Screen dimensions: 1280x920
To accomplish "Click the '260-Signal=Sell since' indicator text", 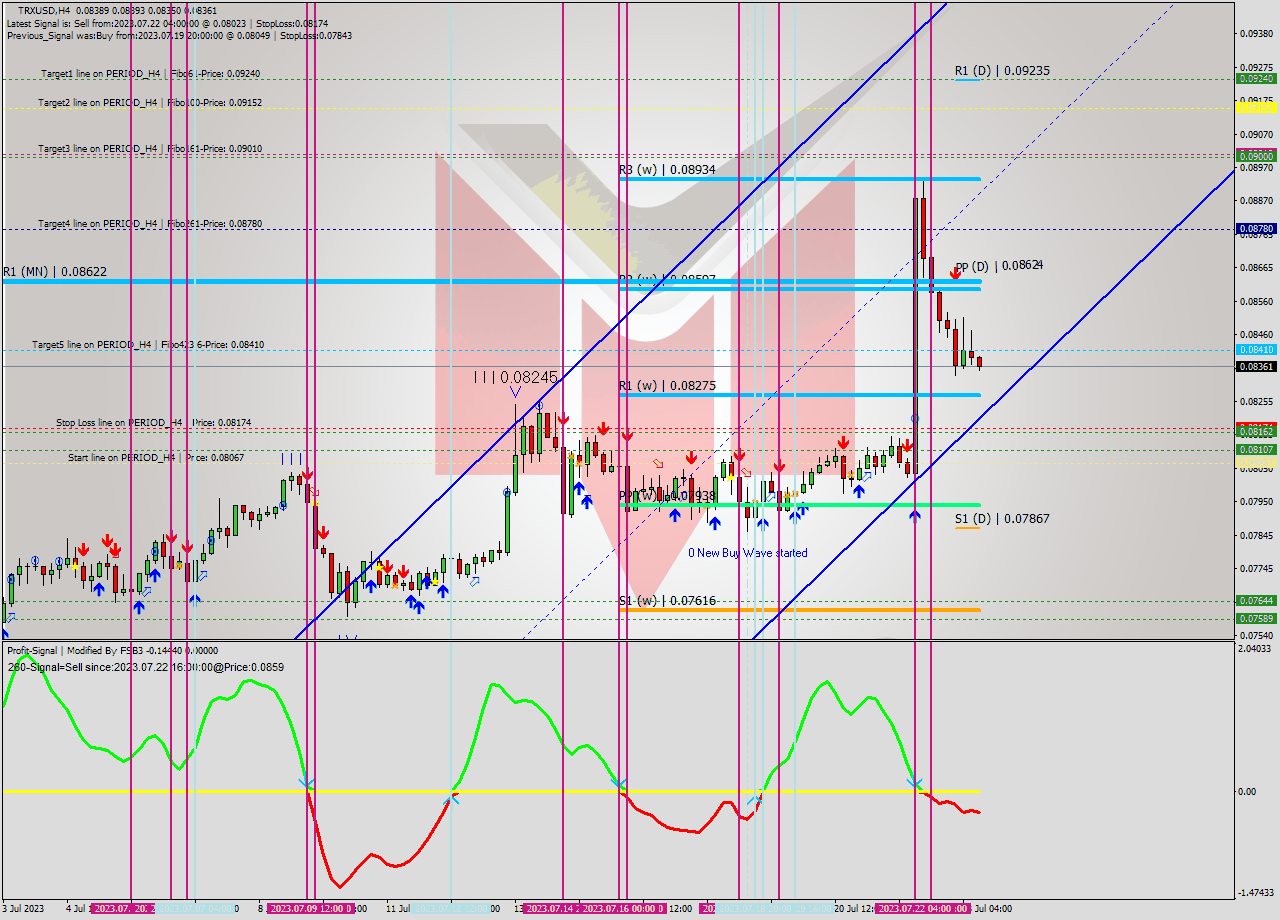I will tap(145, 667).
